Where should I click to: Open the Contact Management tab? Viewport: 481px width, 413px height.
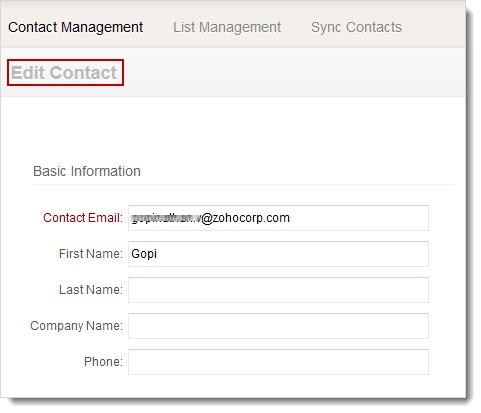[x=76, y=27]
